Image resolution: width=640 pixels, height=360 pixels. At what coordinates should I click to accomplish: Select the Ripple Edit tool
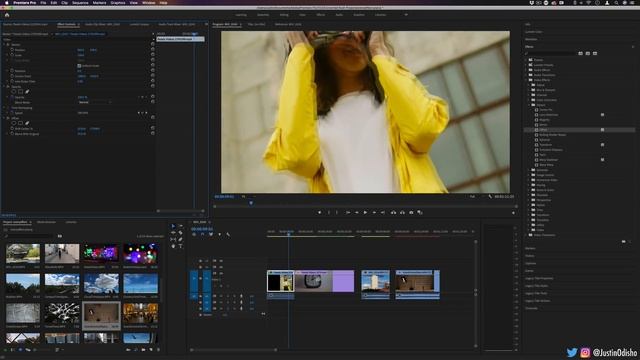point(173,233)
